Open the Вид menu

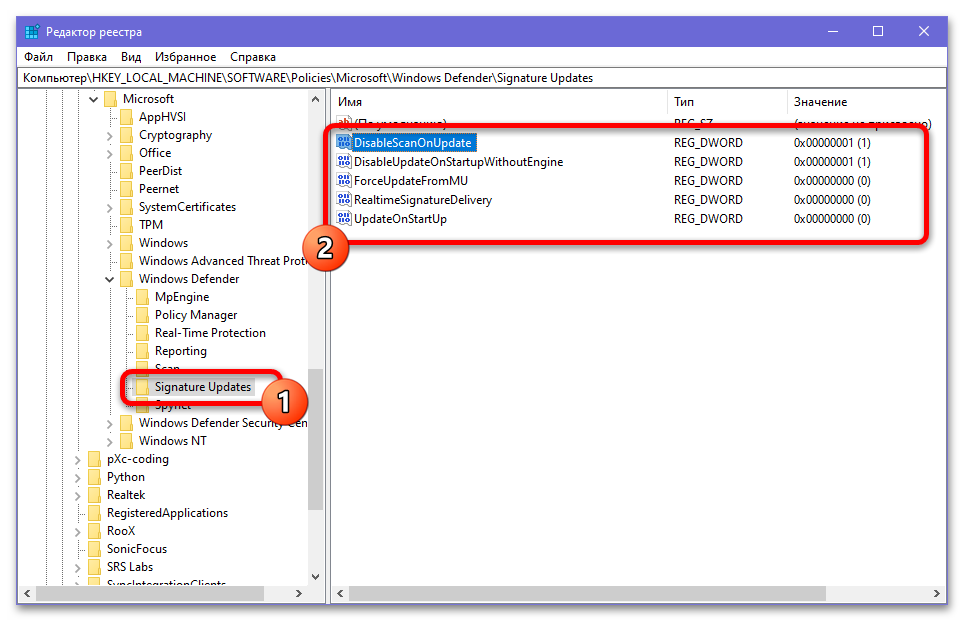click(131, 57)
